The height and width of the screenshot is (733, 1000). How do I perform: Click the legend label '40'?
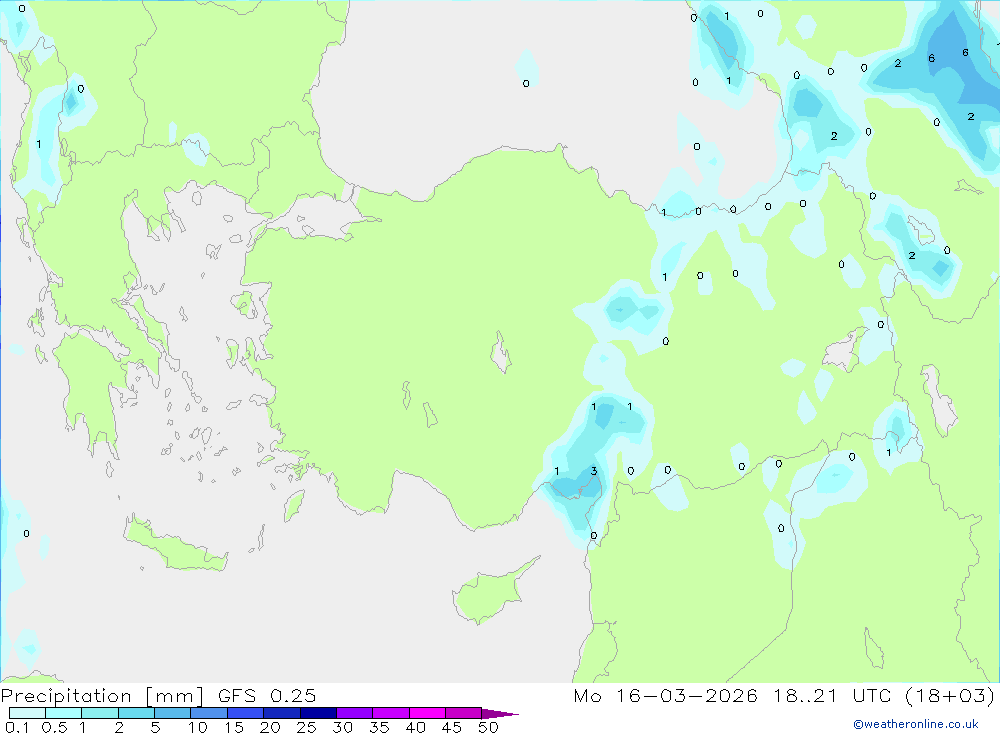[416, 727]
